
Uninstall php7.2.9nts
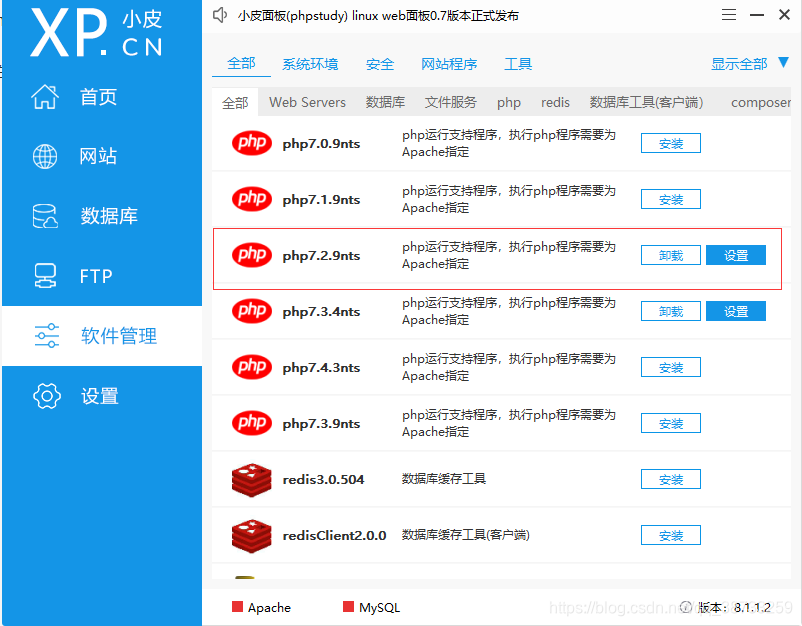pos(671,255)
